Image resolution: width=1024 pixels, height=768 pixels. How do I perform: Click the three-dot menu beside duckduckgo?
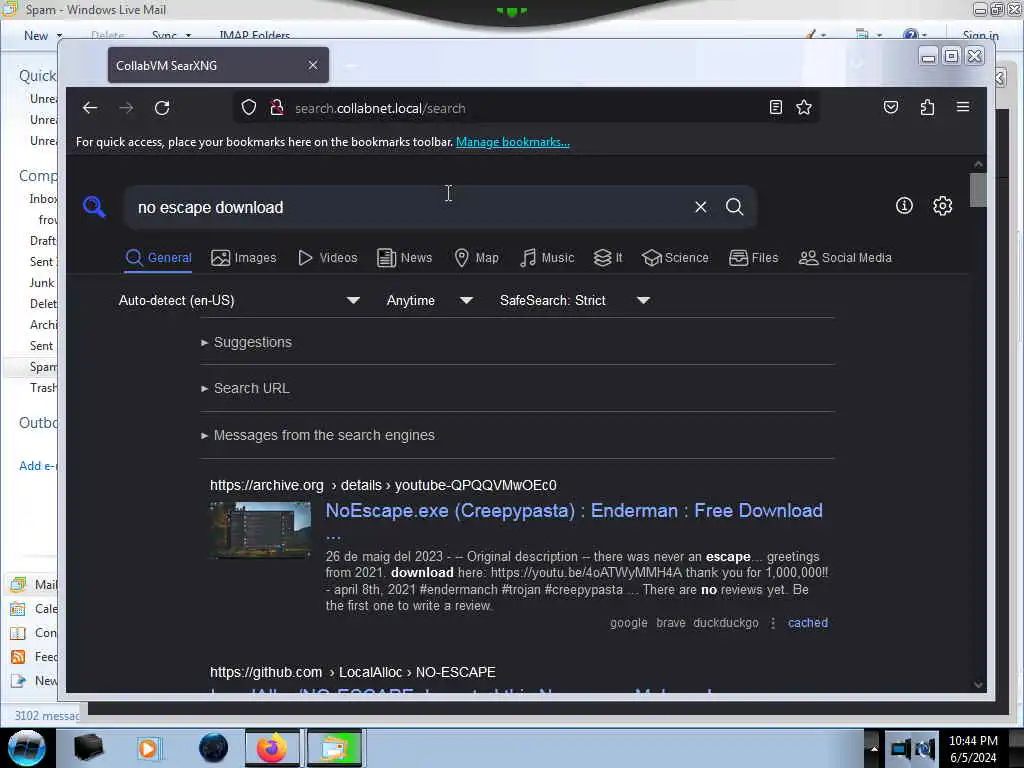(x=773, y=623)
